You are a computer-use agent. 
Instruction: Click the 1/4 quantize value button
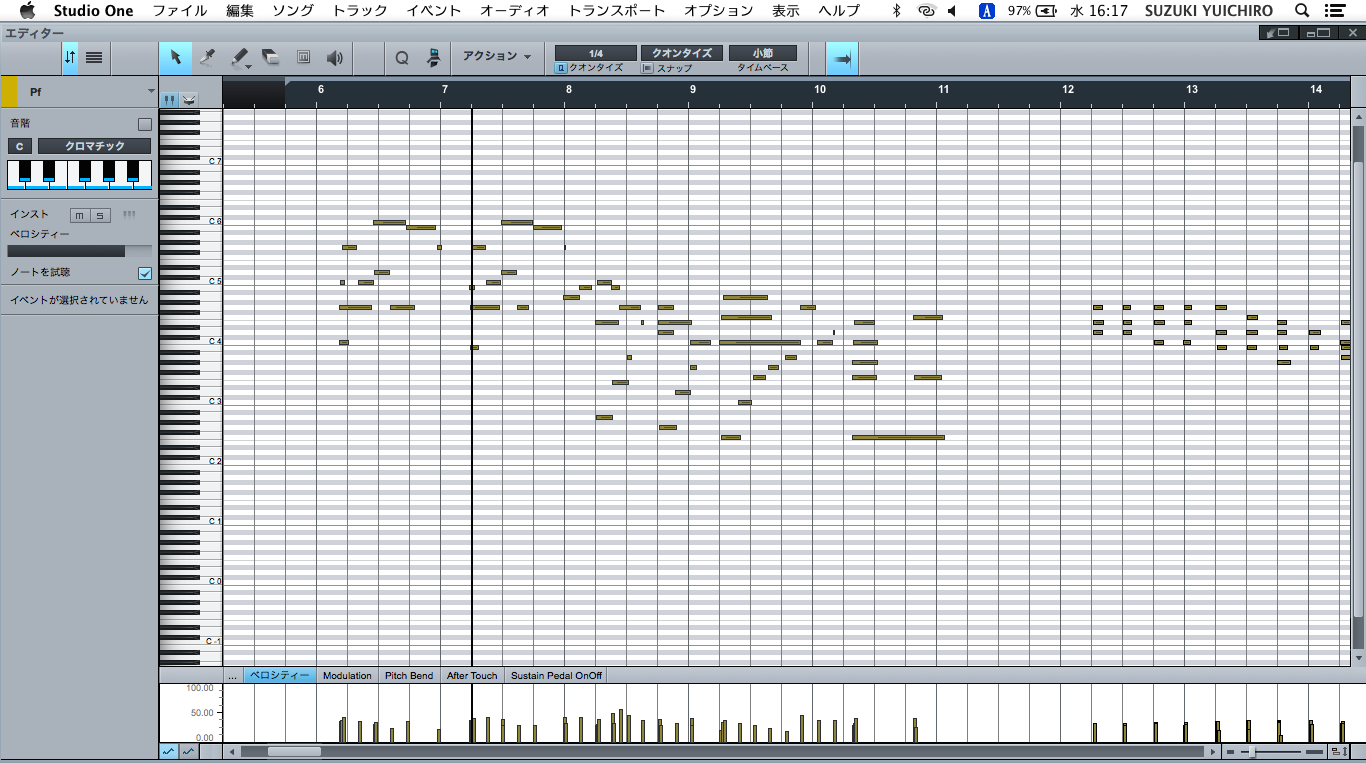[x=596, y=53]
